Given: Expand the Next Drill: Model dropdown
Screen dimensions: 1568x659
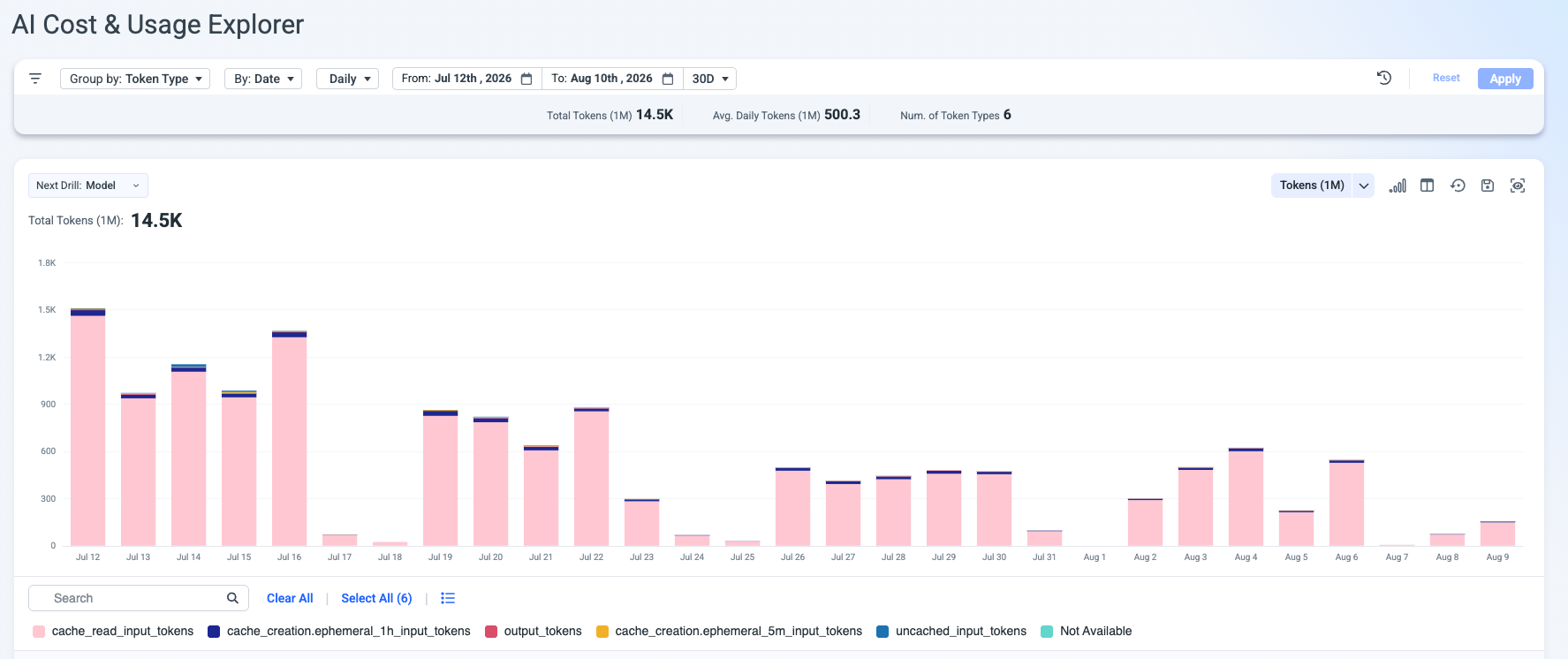Looking at the screenshot, I should [88, 186].
